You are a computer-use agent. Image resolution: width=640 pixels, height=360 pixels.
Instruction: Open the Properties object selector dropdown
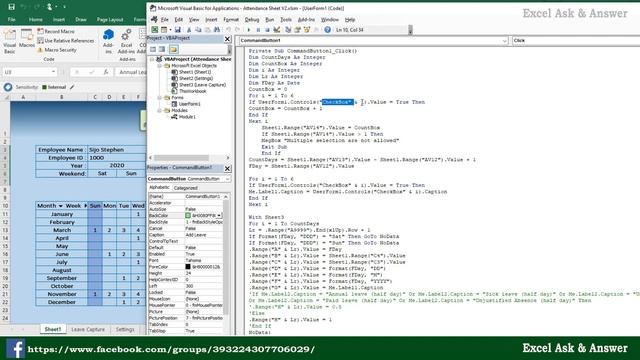point(227,179)
